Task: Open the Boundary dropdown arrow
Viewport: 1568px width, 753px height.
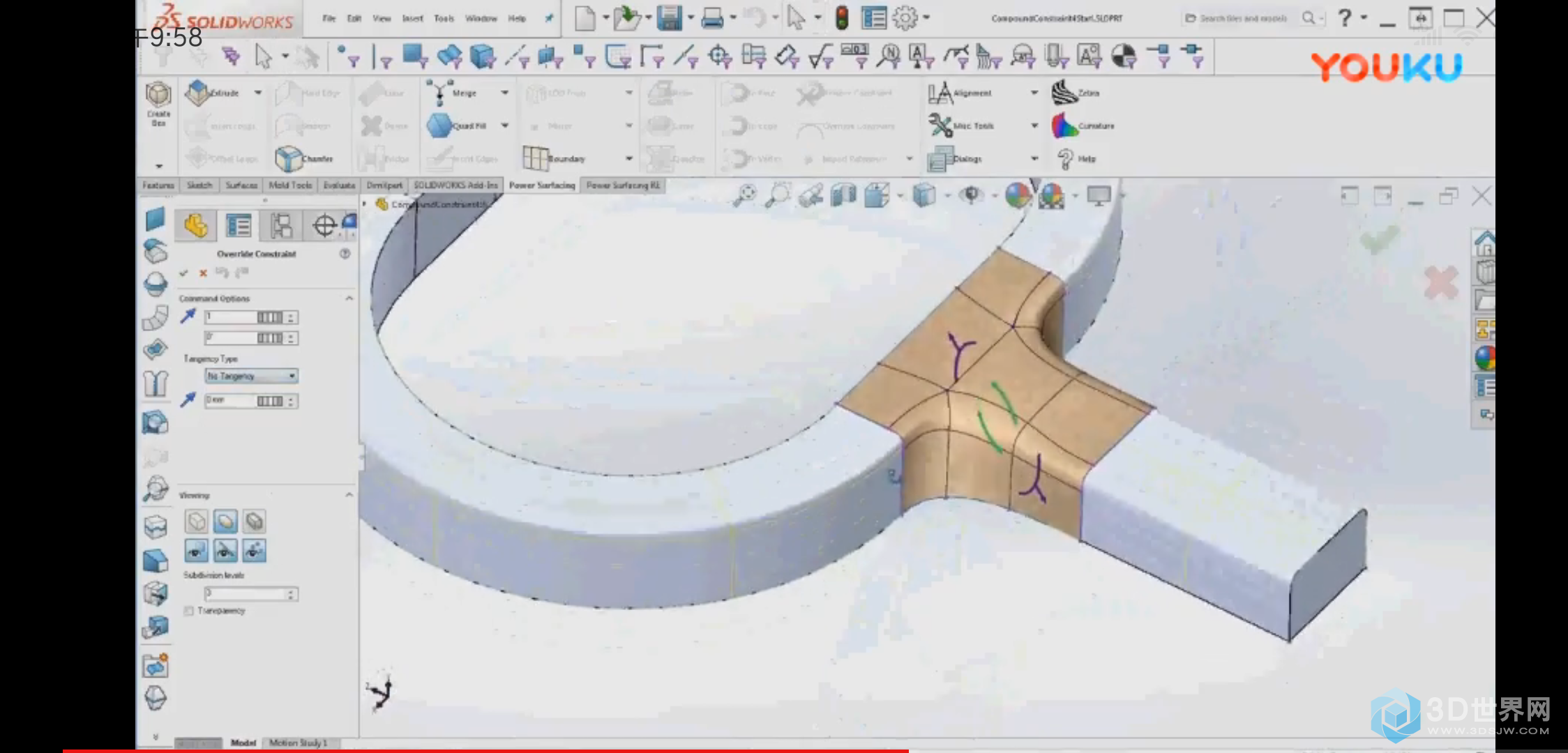Action: (x=628, y=158)
